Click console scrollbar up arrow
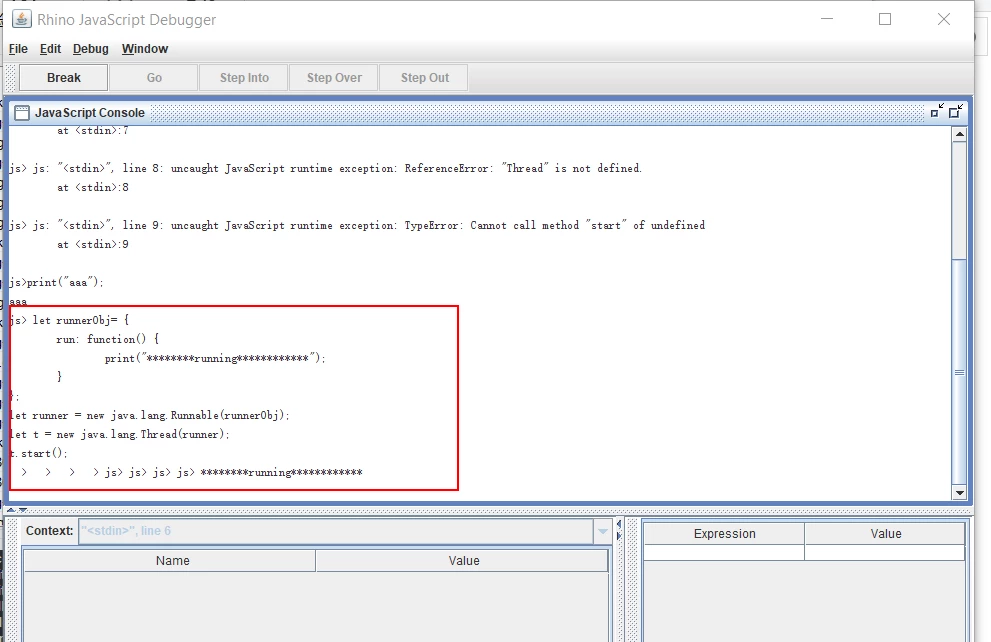Image resolution: width=991 pixels, height=642 pixels. pos(959,134)
